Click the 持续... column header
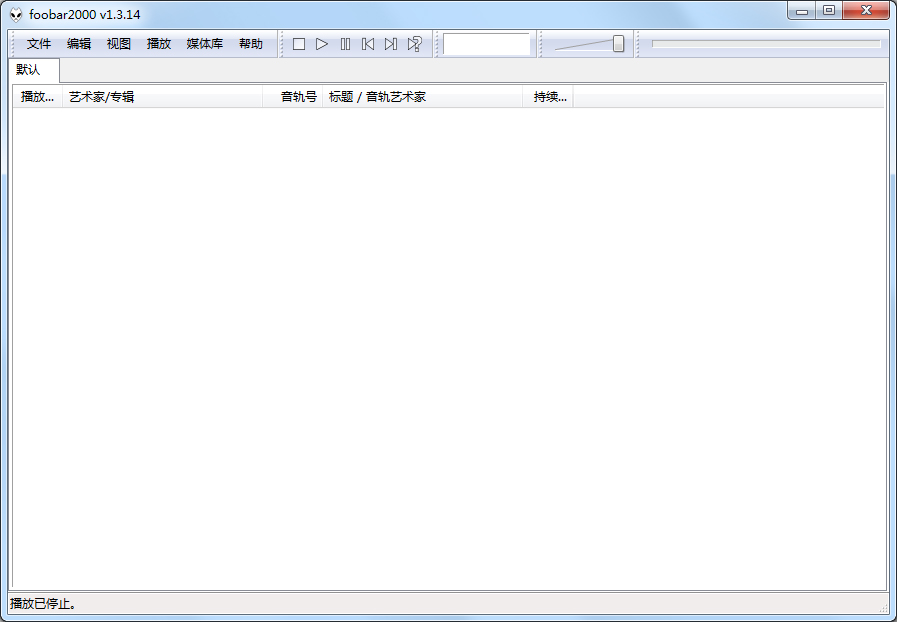897x622 pixels. coord(548,97)
